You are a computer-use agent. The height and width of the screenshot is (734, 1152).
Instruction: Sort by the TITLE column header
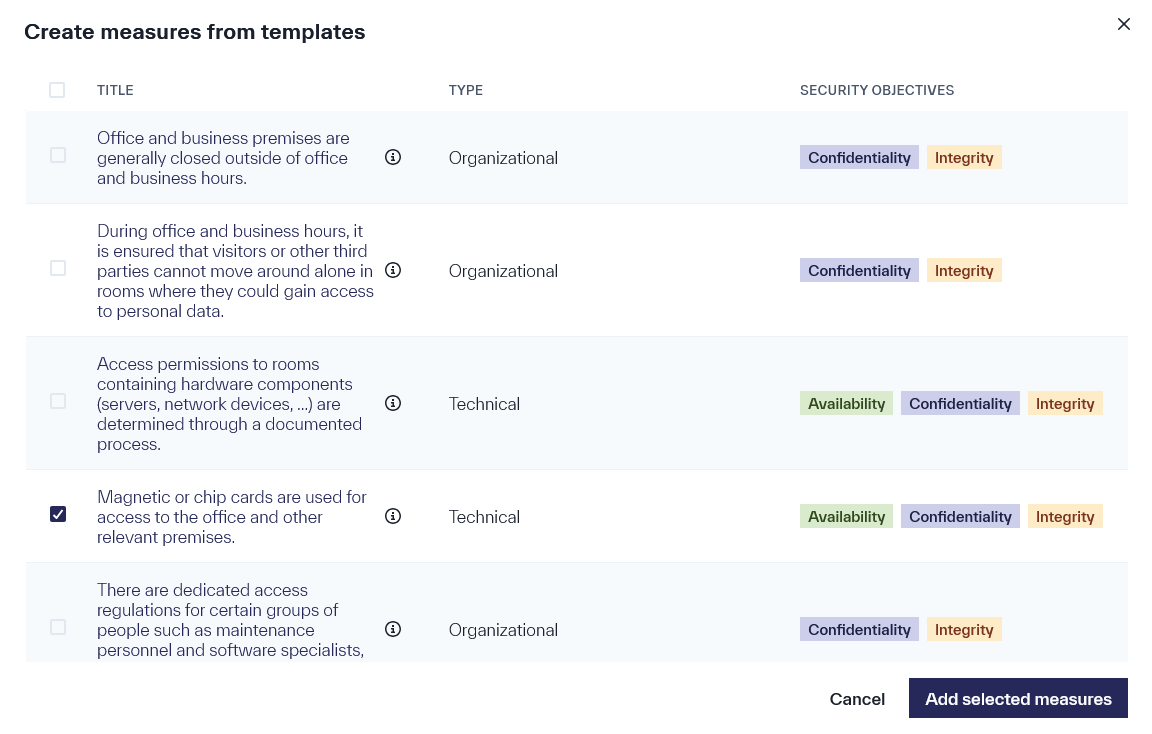[115, 90]
